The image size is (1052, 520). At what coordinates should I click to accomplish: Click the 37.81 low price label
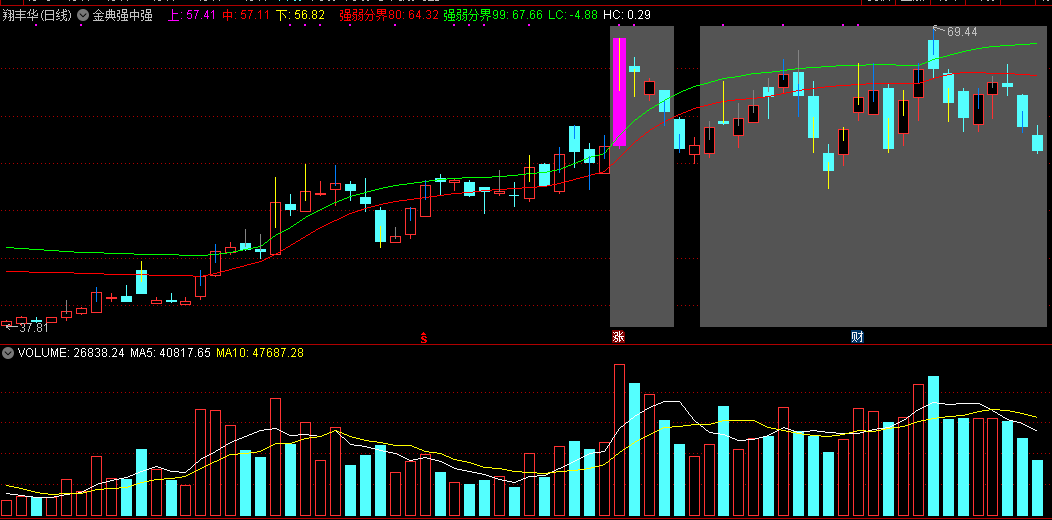(x=34, y=328)
